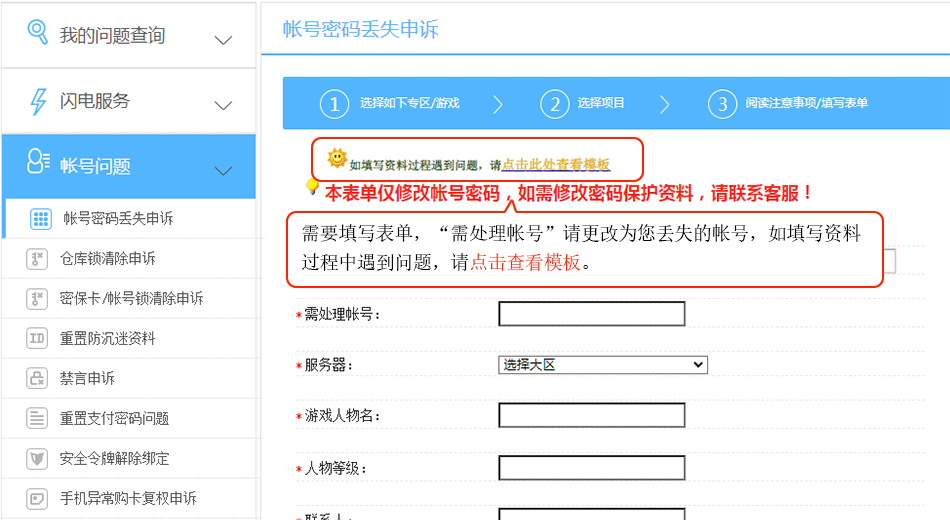The height and width of the screenshot is (520, 950).
Task: Focus the 需处理帐号 input field
Action: [592, 314]
